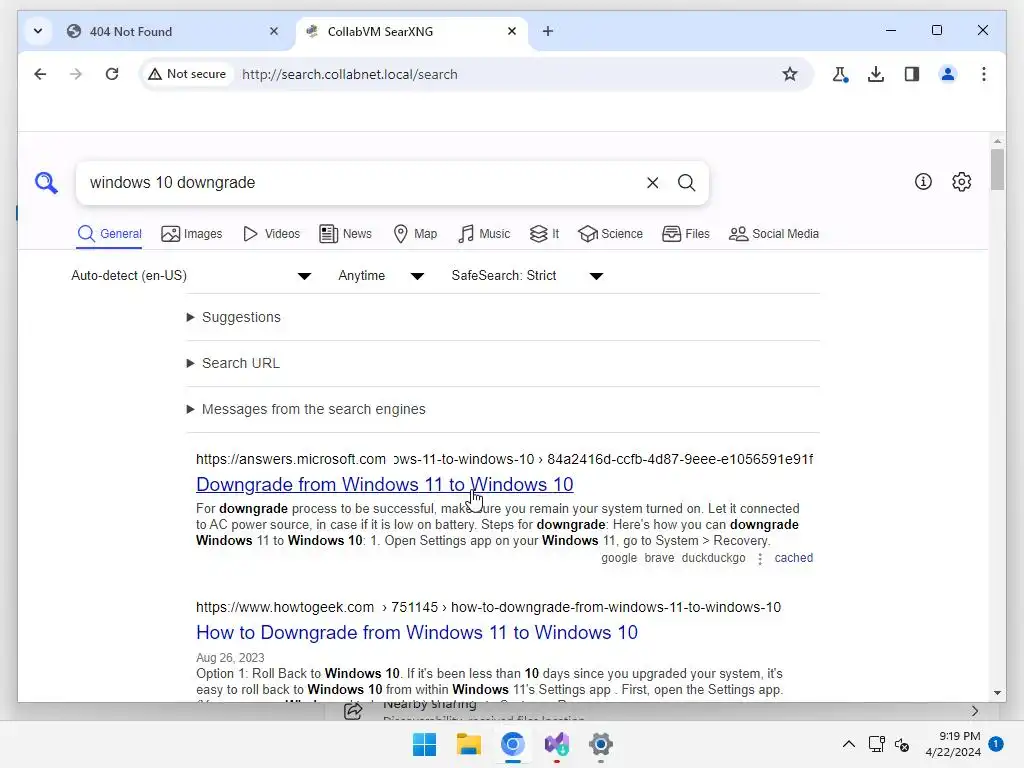Open answers.microsoft.com result URL
The height and width of the screenshot is (768, 1024).
coord(504,459)
